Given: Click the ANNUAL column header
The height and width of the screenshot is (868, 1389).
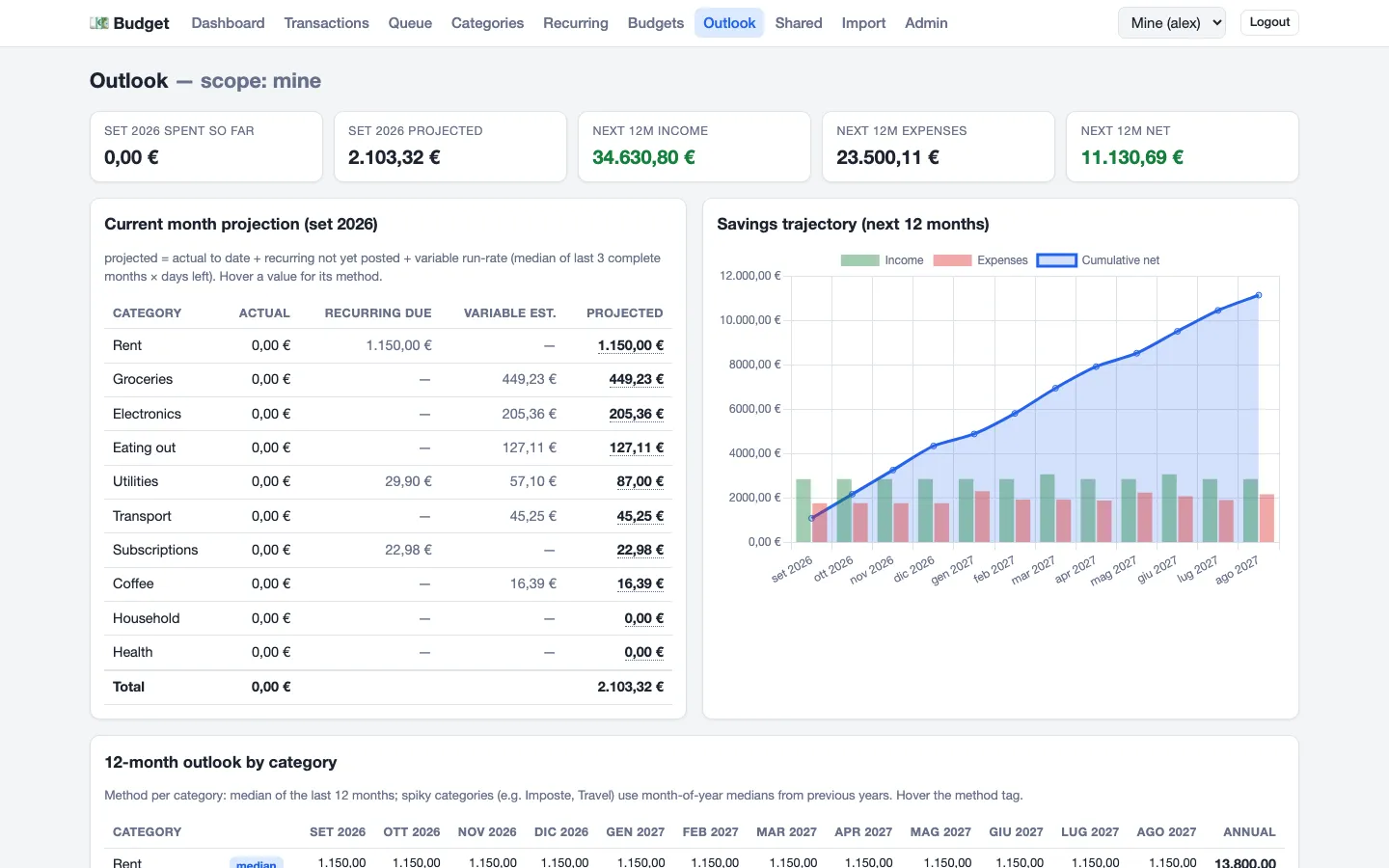Looking at the screenshot, I should tap(1249, 832).
